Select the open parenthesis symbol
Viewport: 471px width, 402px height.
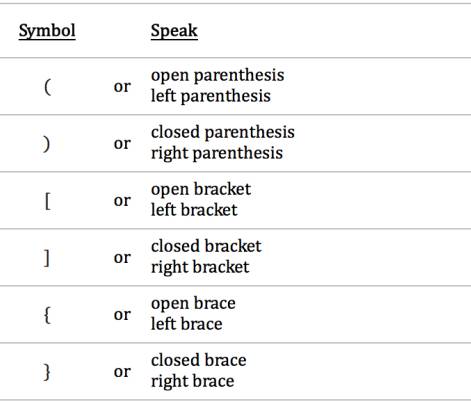(x=47, y=87)
